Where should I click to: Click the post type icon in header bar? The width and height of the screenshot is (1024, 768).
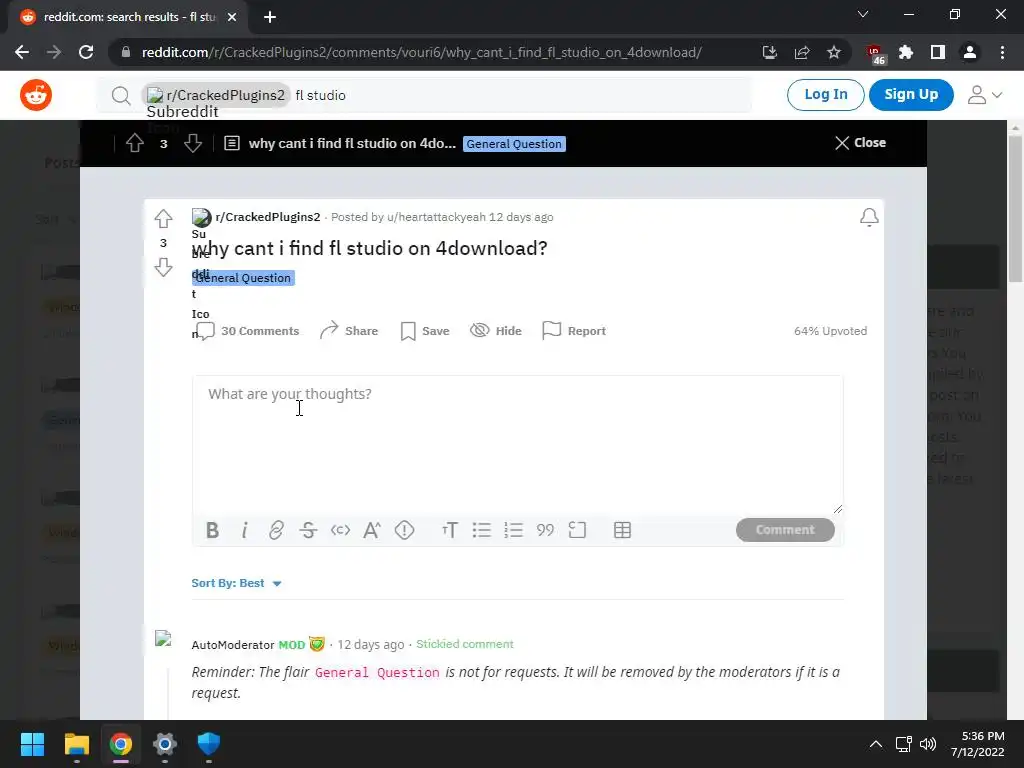[231, 143]
